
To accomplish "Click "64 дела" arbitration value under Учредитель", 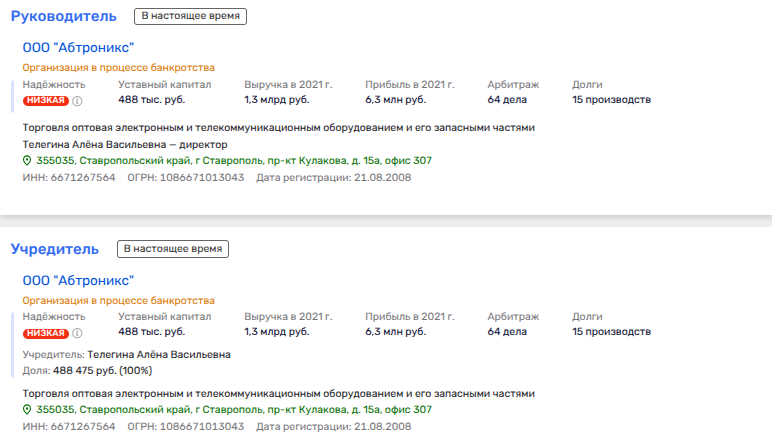I will tap(507, 332).
